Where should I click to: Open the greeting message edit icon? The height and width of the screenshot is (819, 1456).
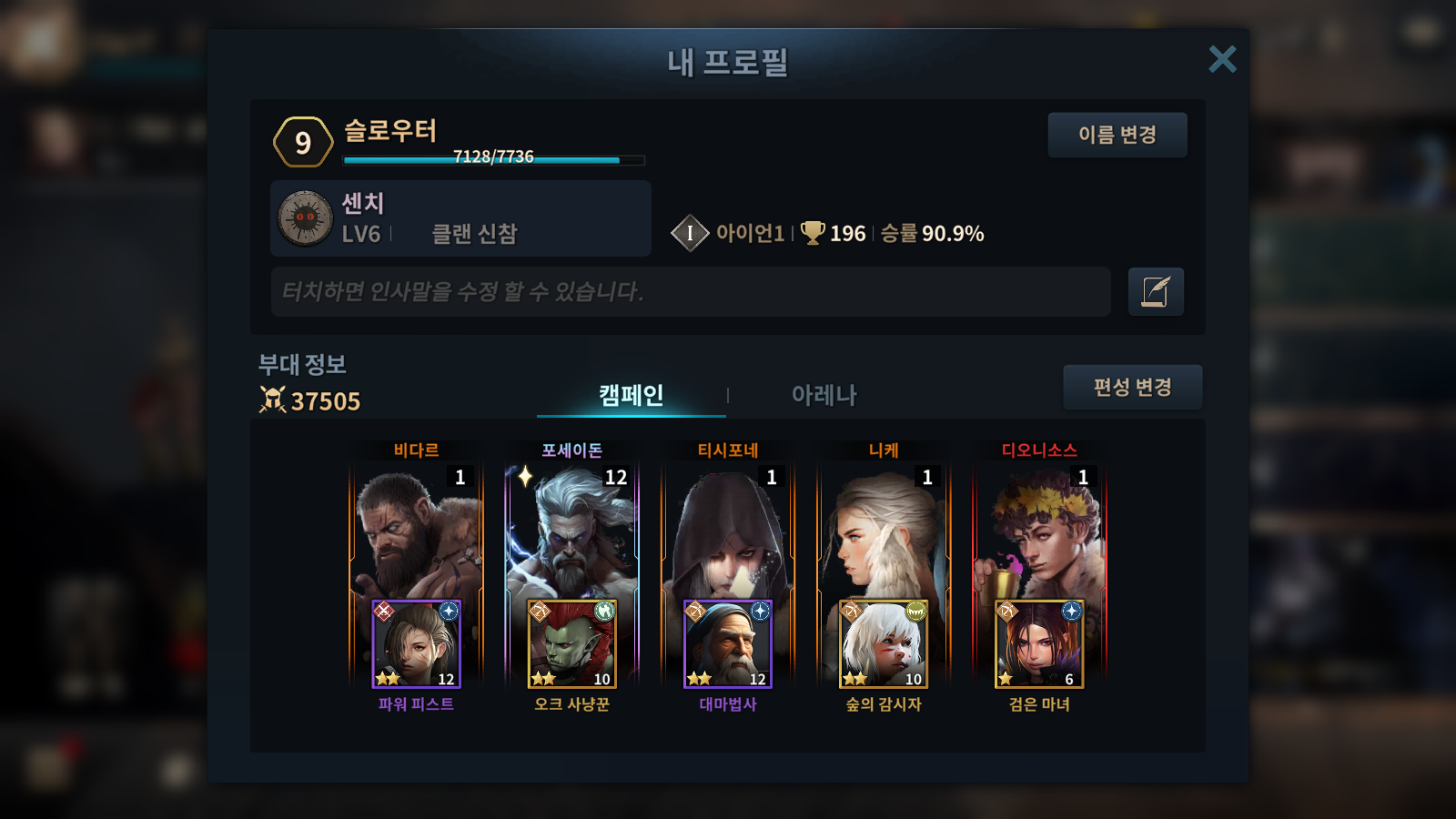pyautogui.click(x=1156, y=292)
